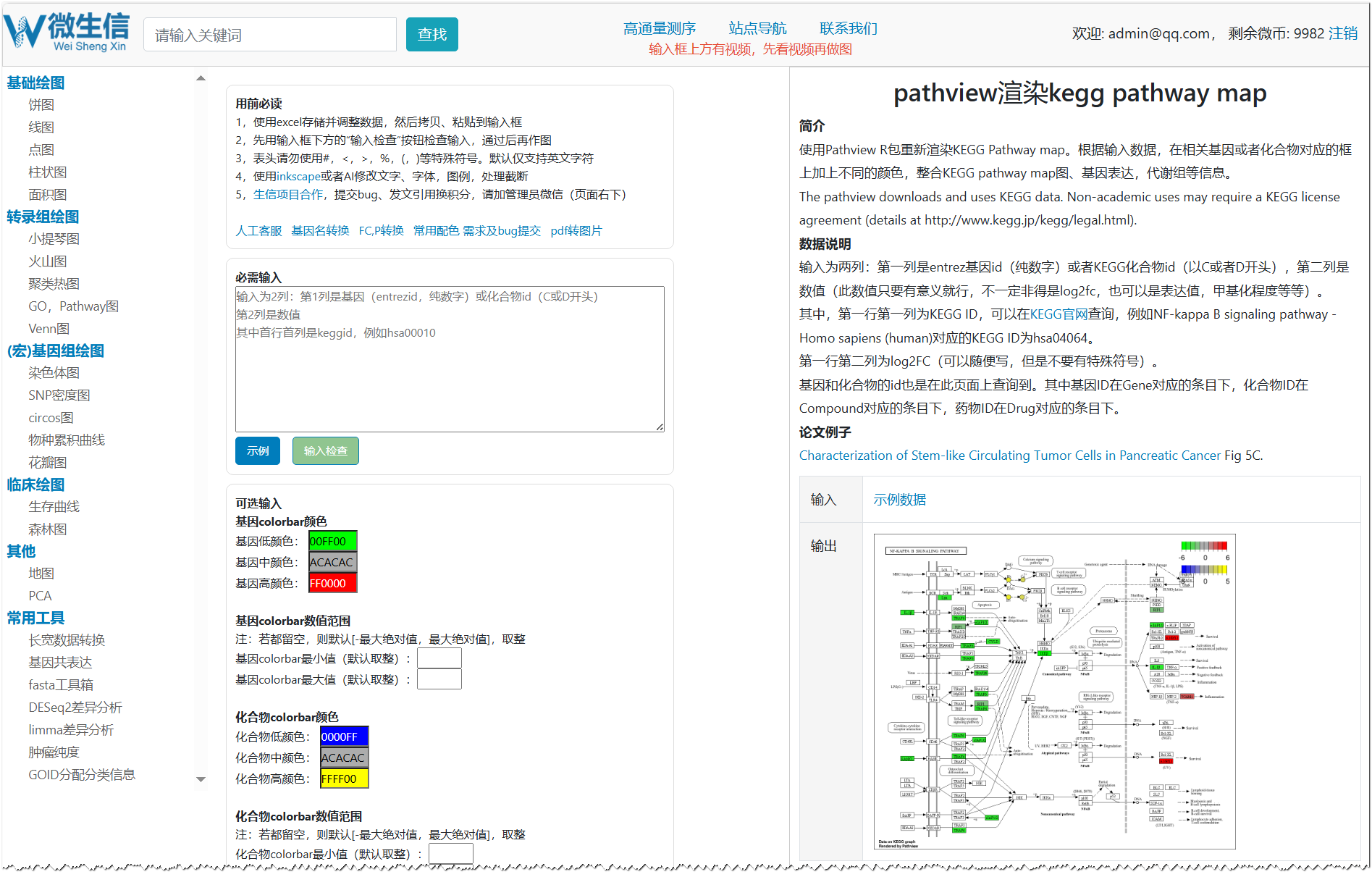Select 面积图 in the sidebar

click(48, 195)
